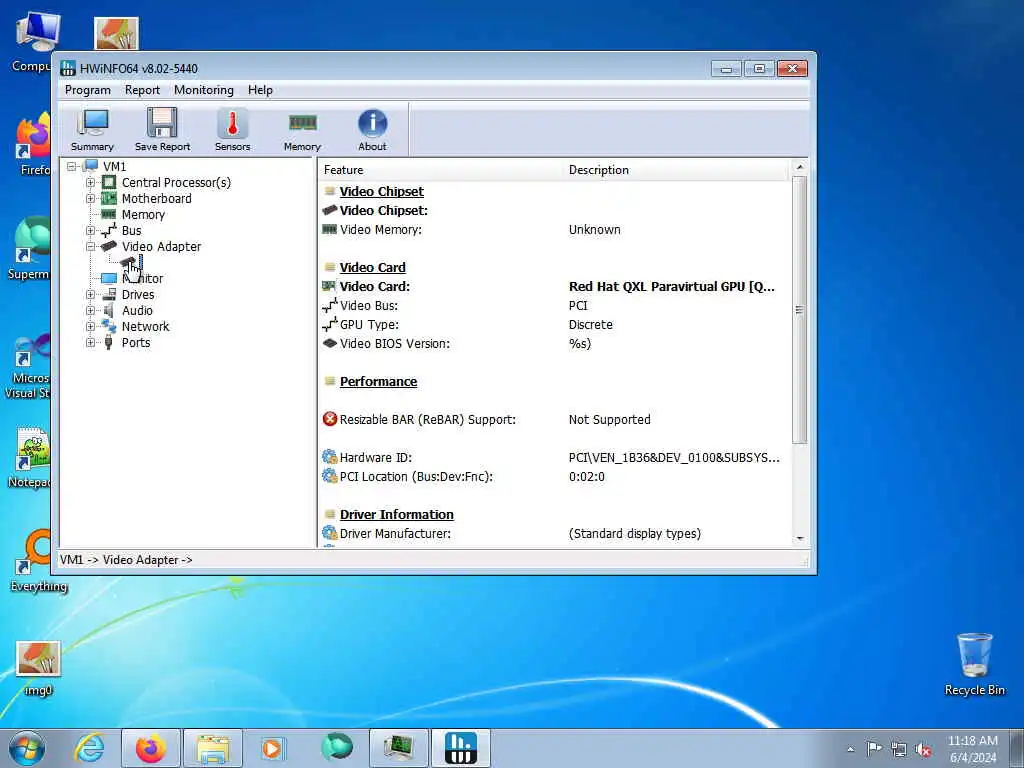The height and width of the screenshot is (768, 1024).
Task: Select Motherboard in the tree
Action: 157,199
